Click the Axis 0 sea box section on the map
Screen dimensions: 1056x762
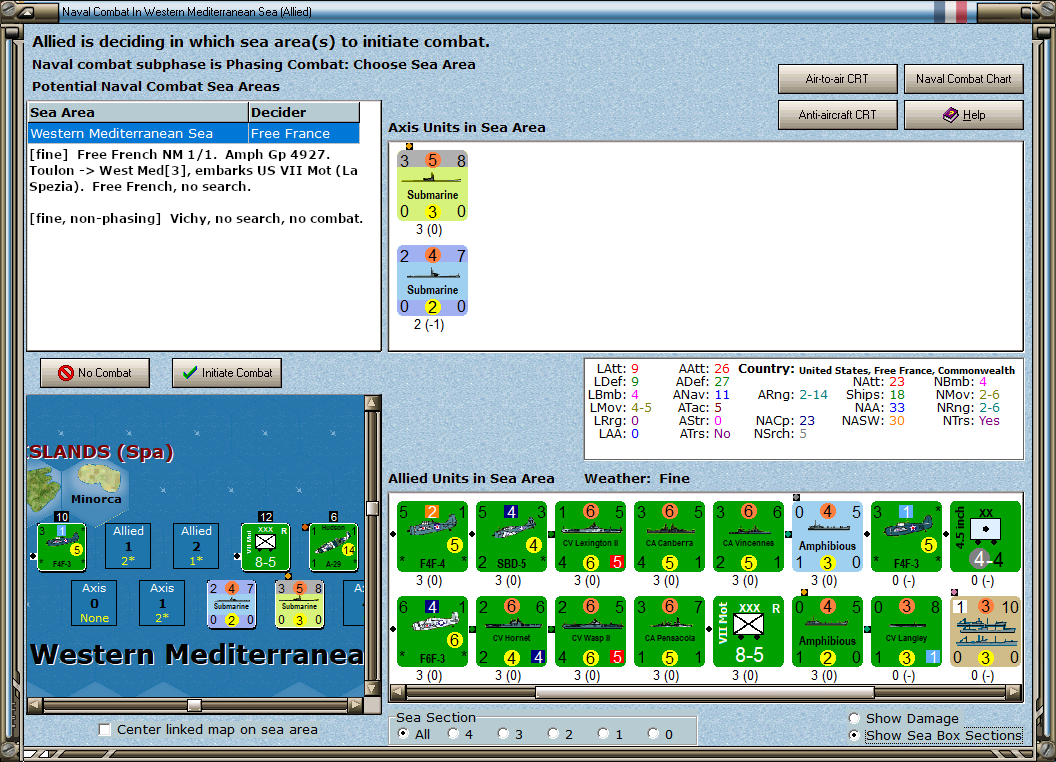point(94,603)
